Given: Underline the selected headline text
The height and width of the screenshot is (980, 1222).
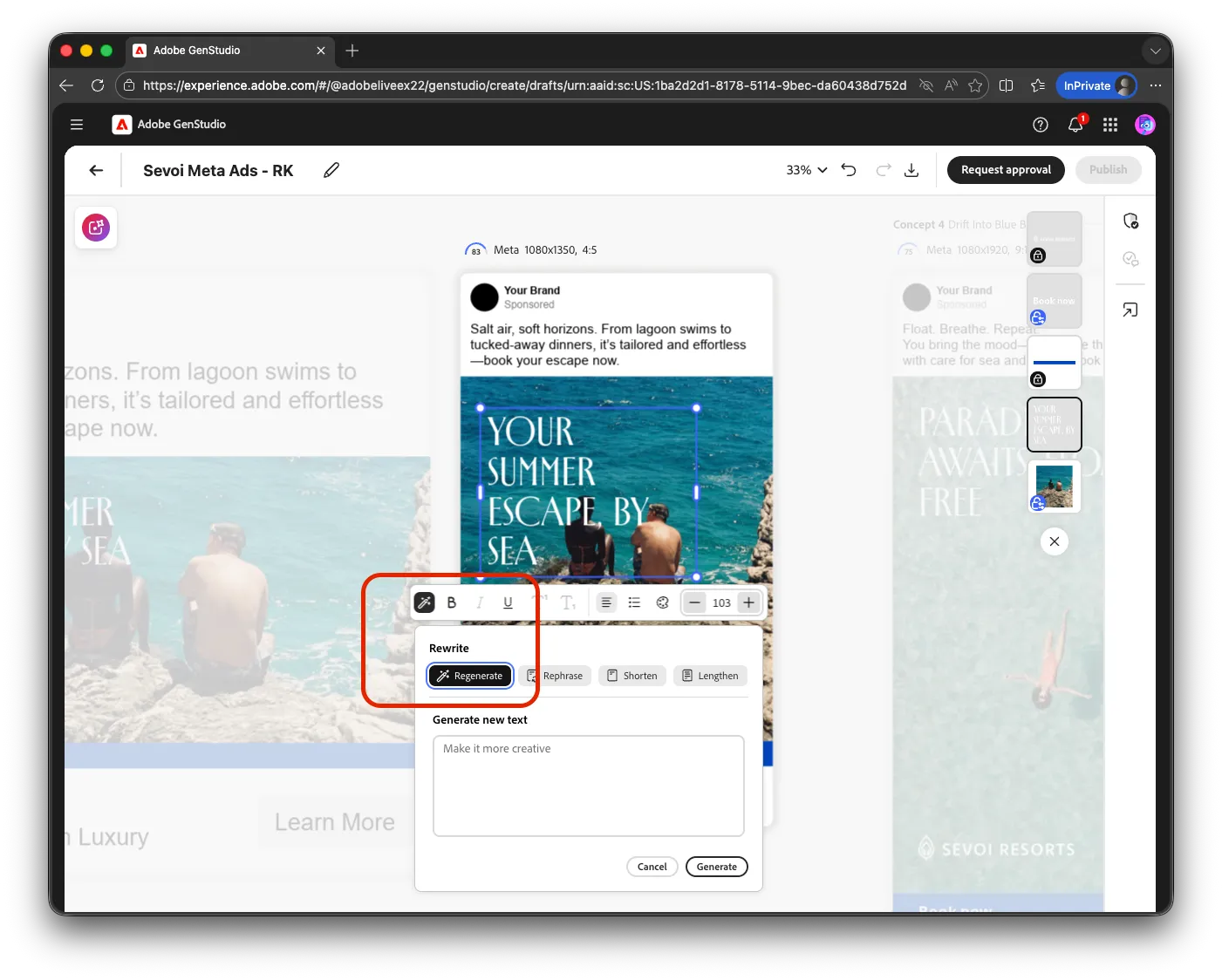Looking at the screenshot, I should pos(508,602).
